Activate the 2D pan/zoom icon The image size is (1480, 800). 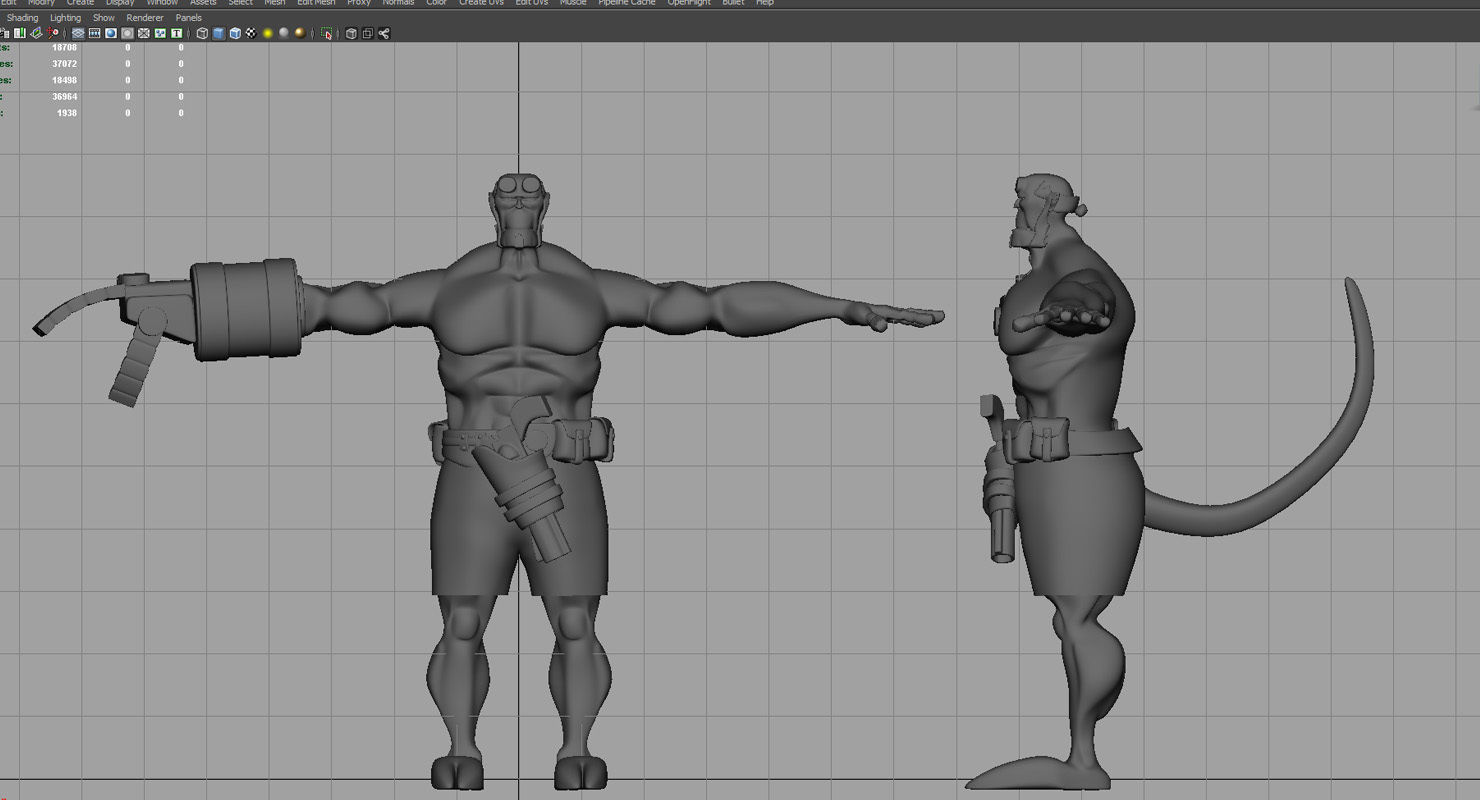coord(52,33)
